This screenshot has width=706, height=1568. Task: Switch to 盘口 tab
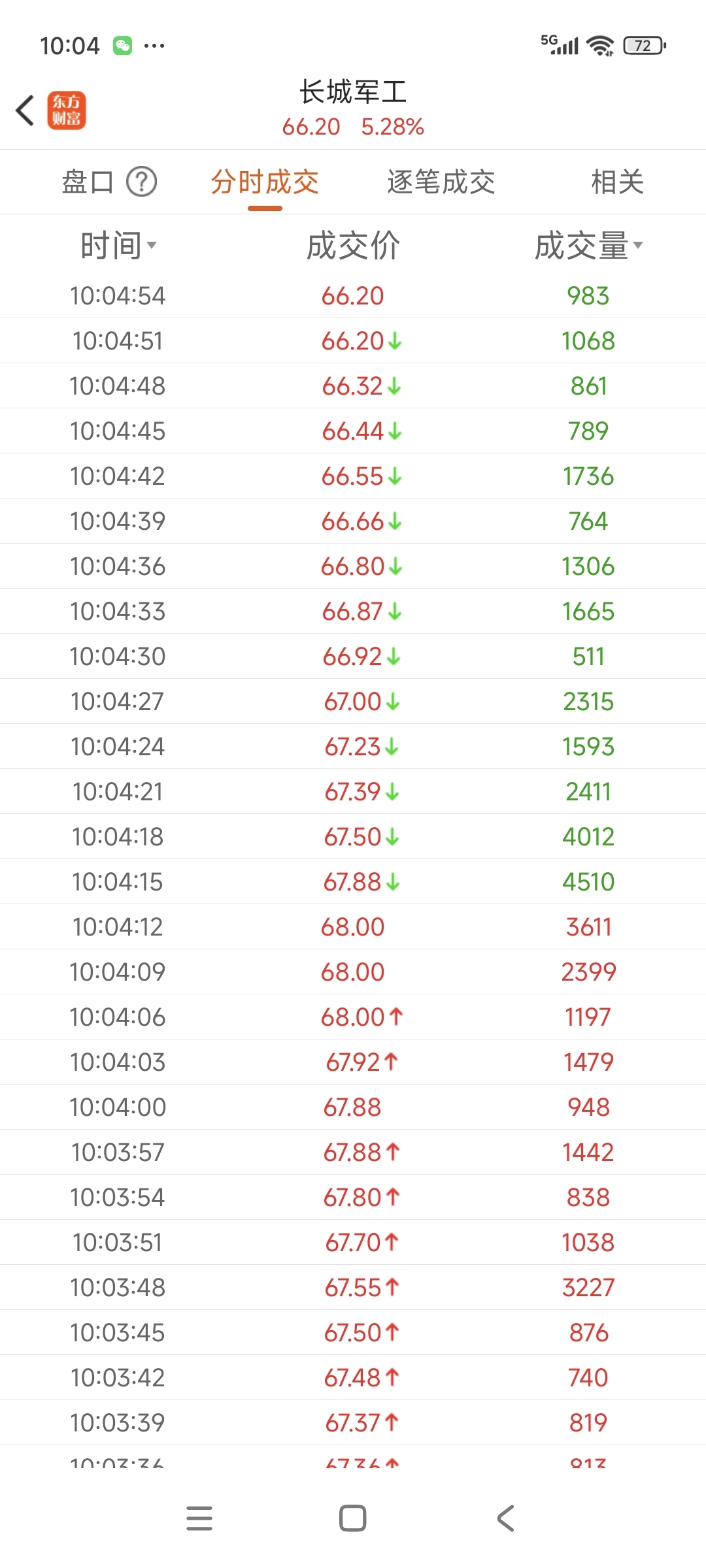88,182
